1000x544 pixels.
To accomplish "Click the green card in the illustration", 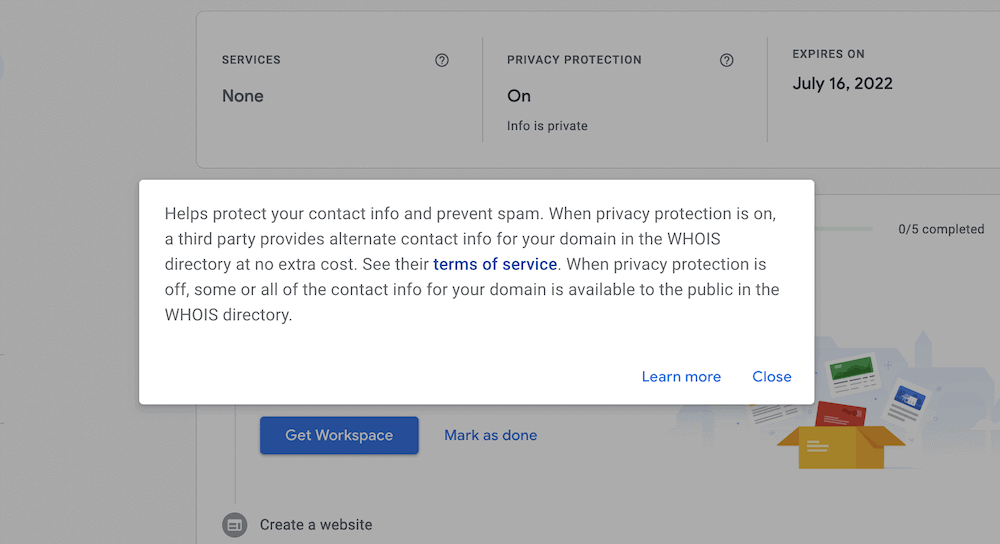I will click(x=853, y=369).
